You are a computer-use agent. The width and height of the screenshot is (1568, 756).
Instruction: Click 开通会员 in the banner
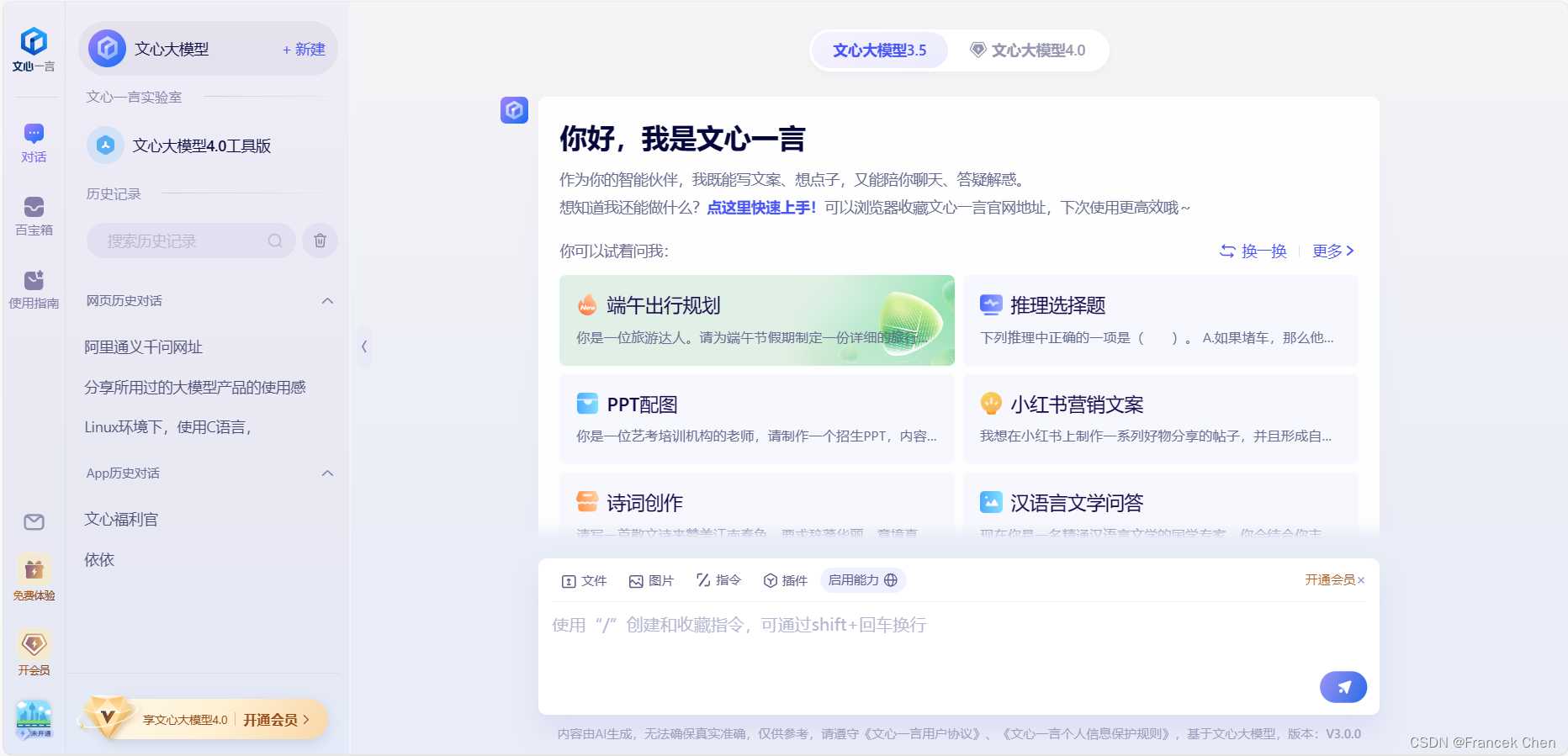[x=276, y=720]
